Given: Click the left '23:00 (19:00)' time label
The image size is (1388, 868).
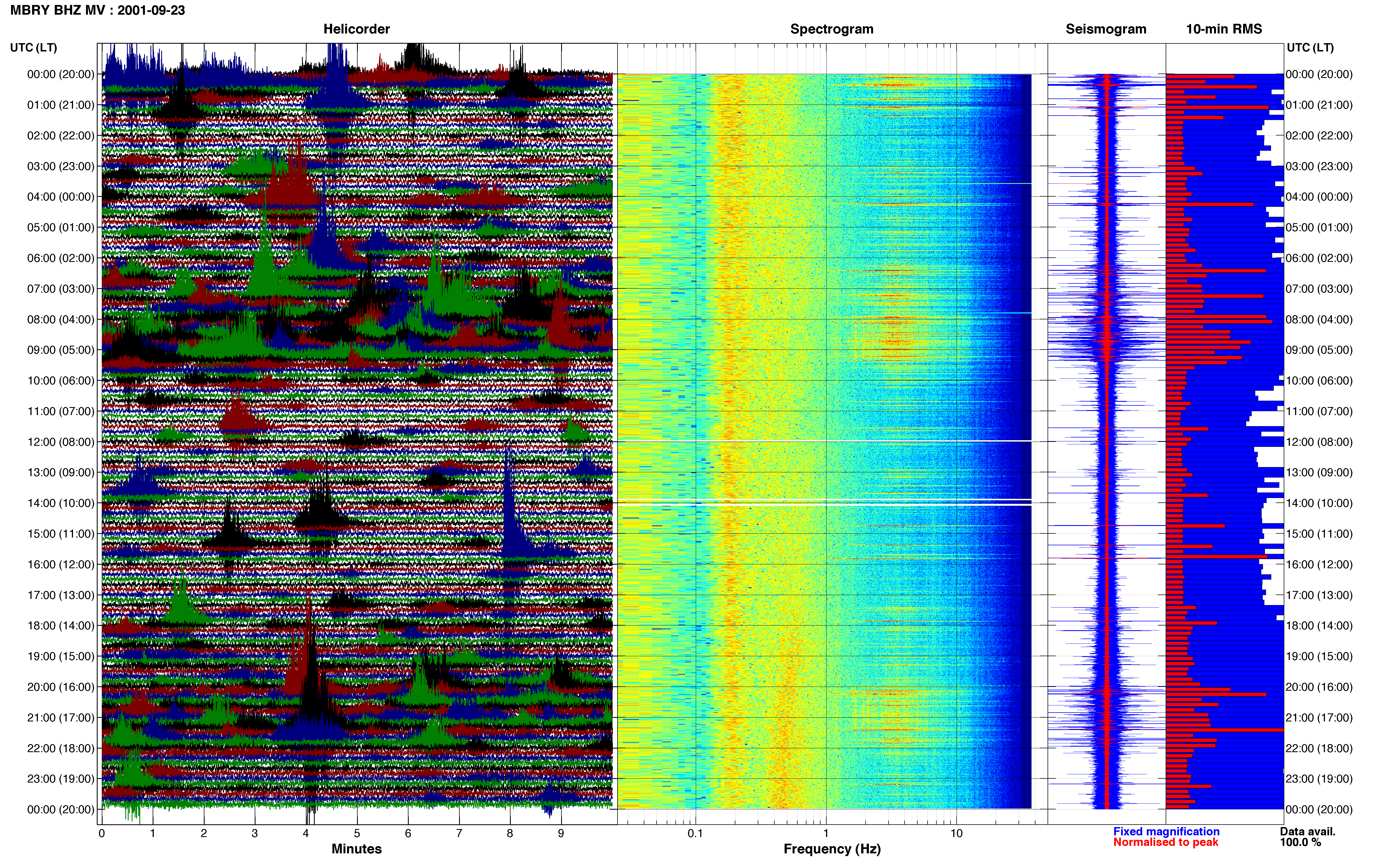Looking at the screenshot, I should pos(61,778).
